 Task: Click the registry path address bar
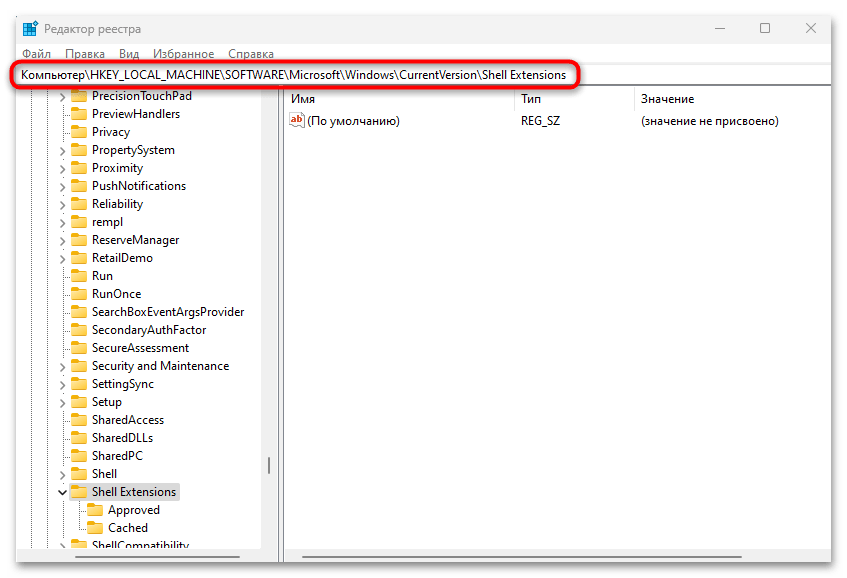tap(300, 74)
